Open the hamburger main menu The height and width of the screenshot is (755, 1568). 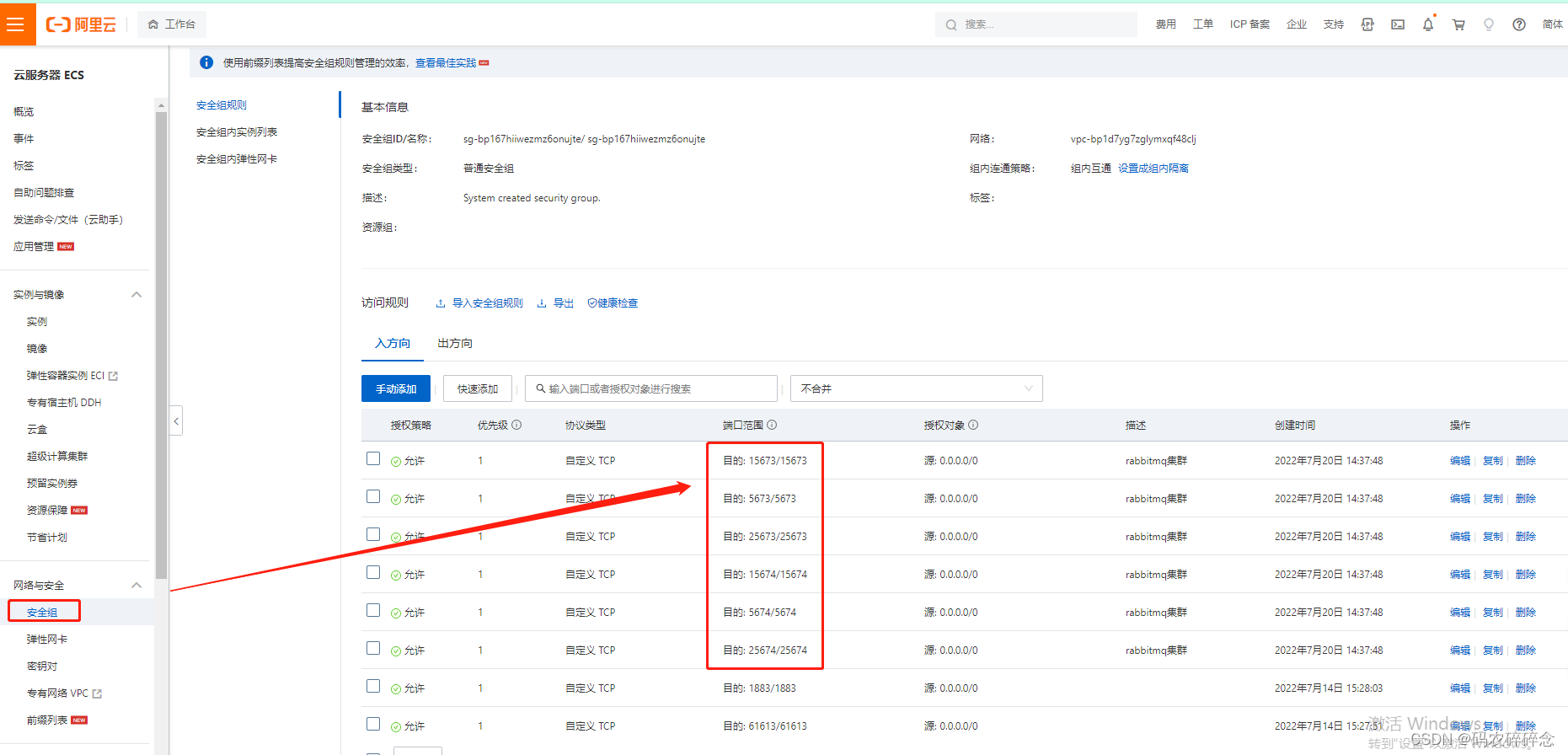pyautogui.click(x=15, y=24)
